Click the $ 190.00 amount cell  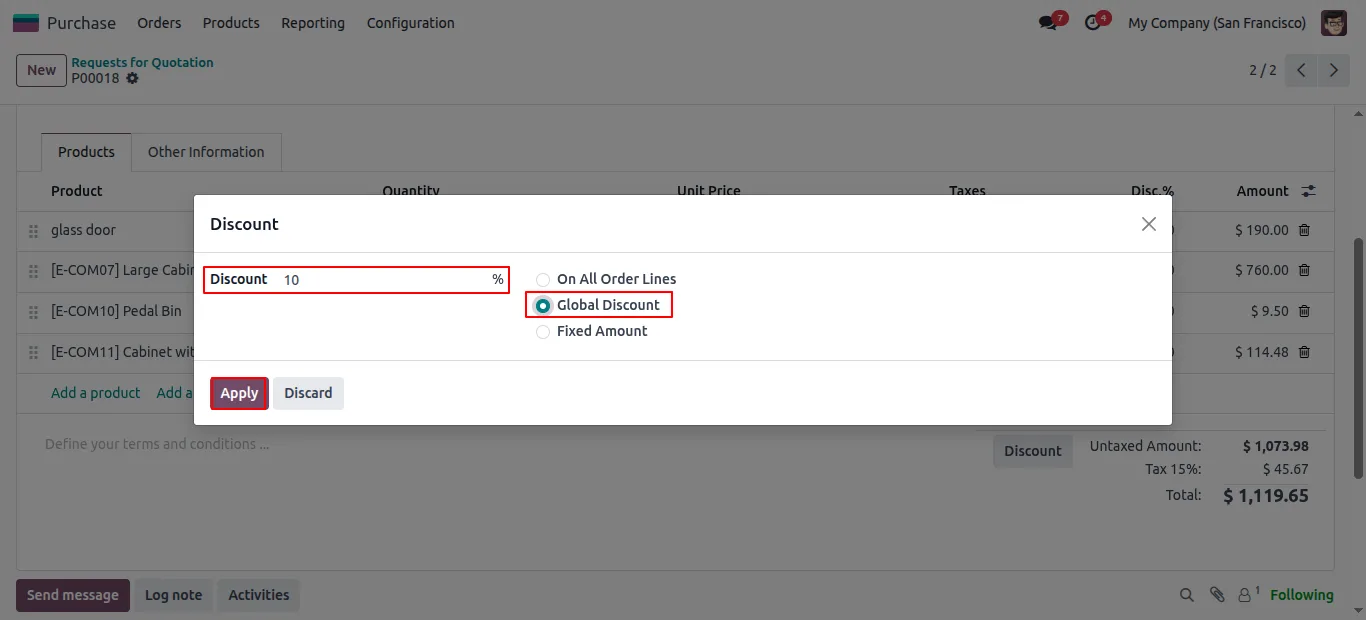1261,230
